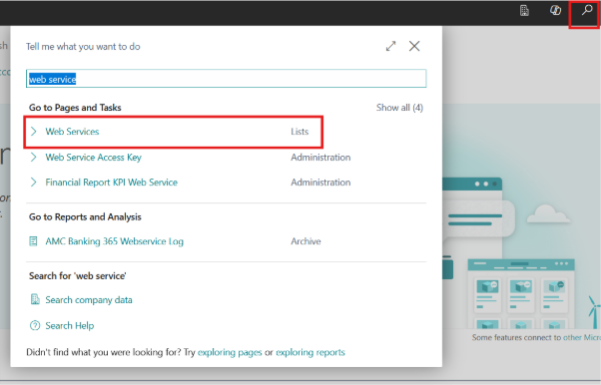Follow the exploring reports link

pos(310,352)
